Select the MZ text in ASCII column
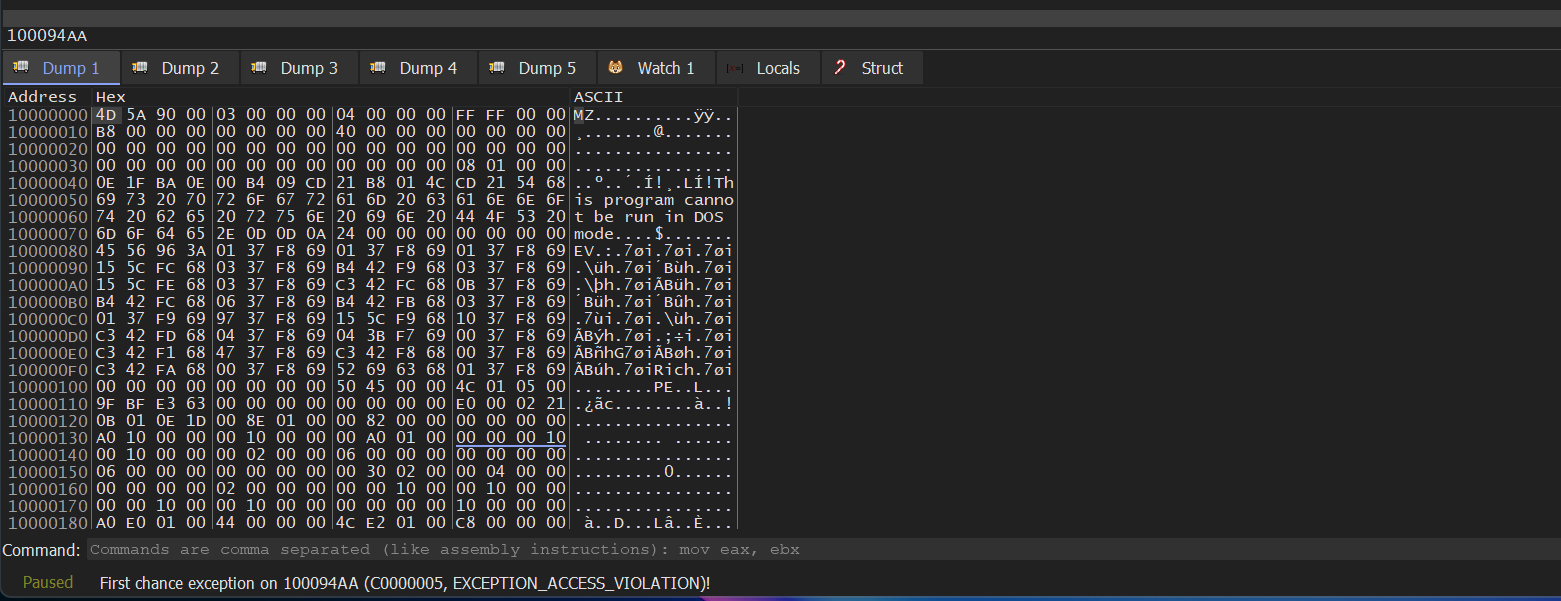 tap(584, 115)
